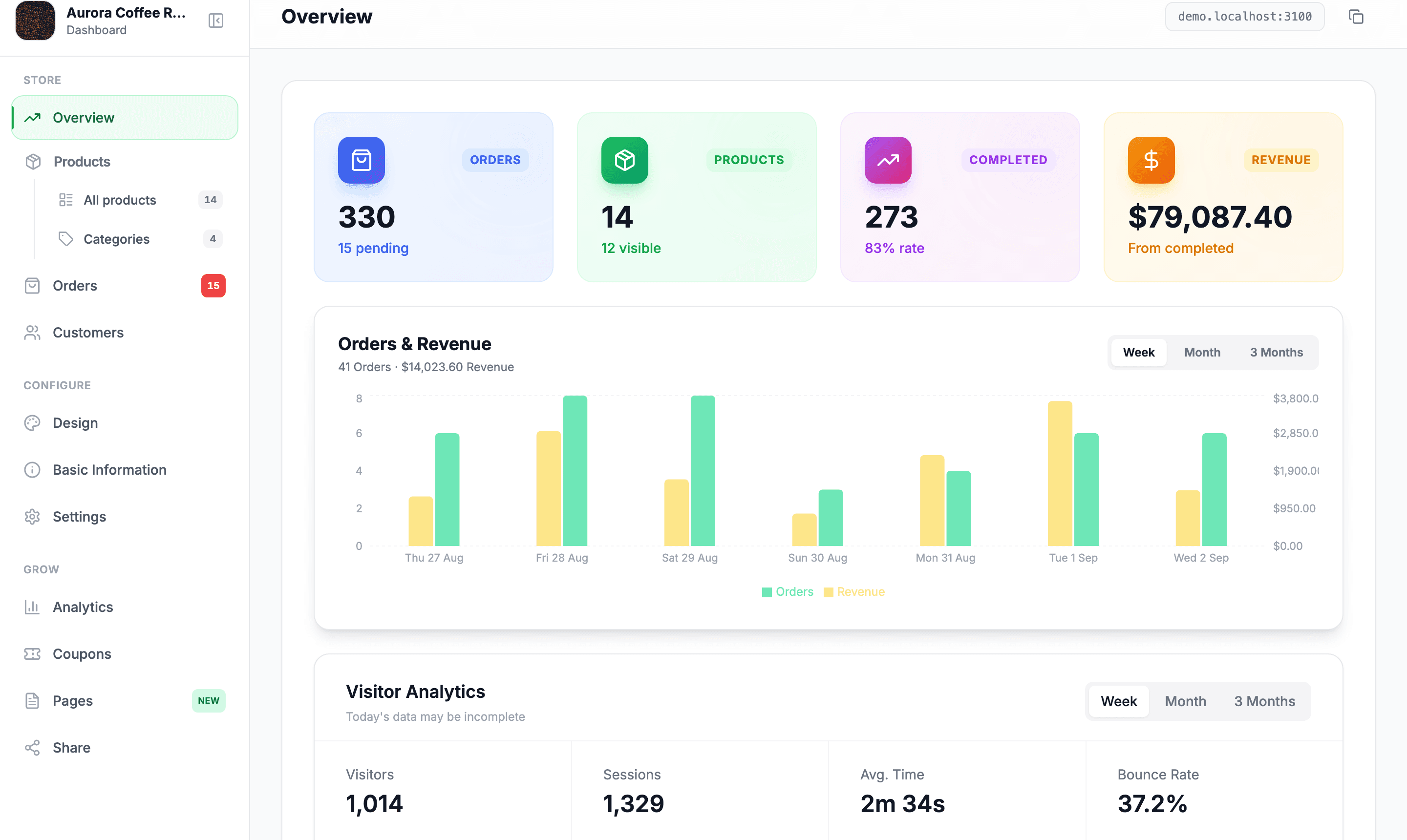The image size is (1407, 840).
Task: Click the Pages document icon
Action: [32, 701]
